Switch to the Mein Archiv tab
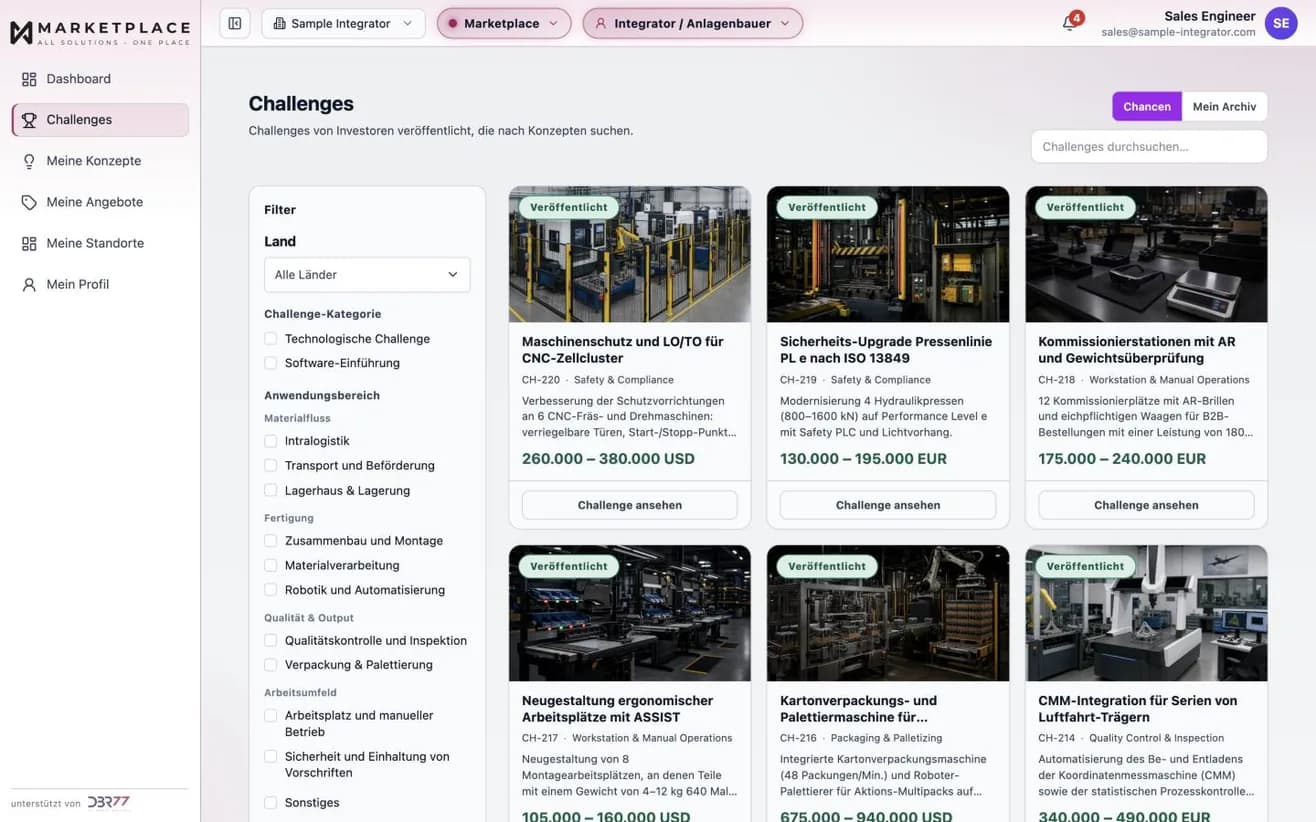Screen dimensions: 1316x822 pyautogui.click(x=1224, y=107)
